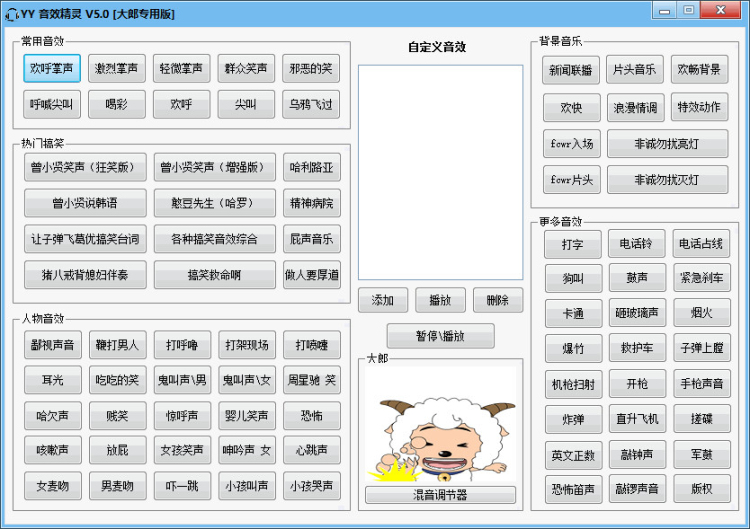
Task: Click the 版权 copyright button
Action: tap(702, 489)
